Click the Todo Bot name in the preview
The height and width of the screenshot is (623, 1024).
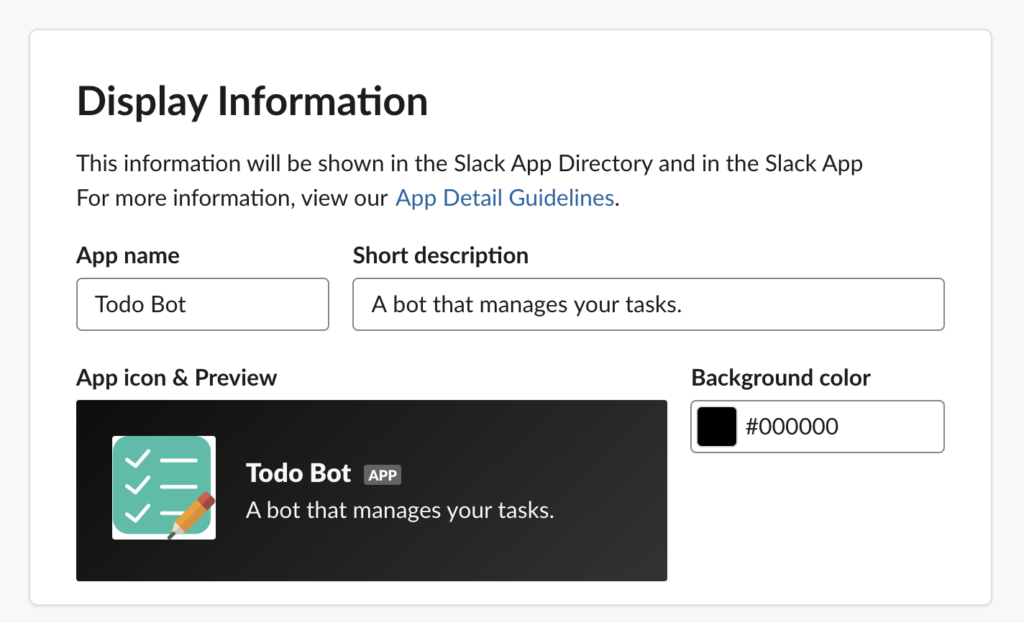(298, 473)
